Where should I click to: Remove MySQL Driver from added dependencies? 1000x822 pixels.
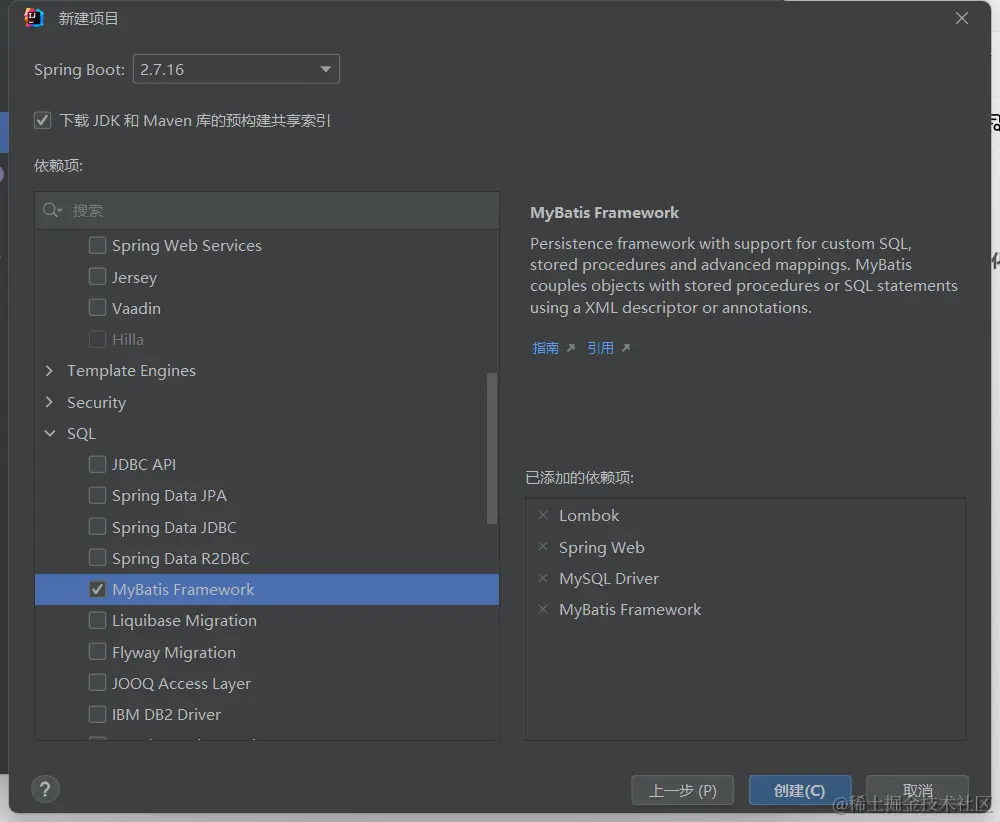[543, 578]
